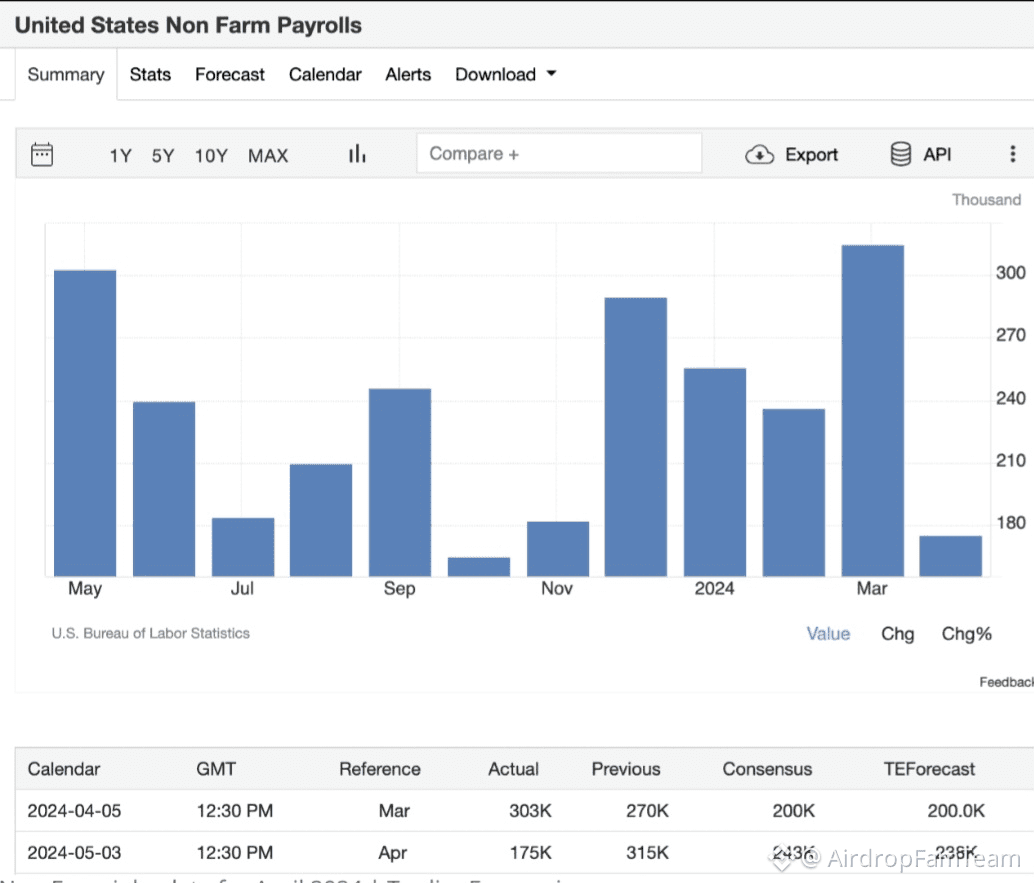This screenshot has width=1034, height=883.
Task: Show the MAX time range
Action: tap(268, 155)
